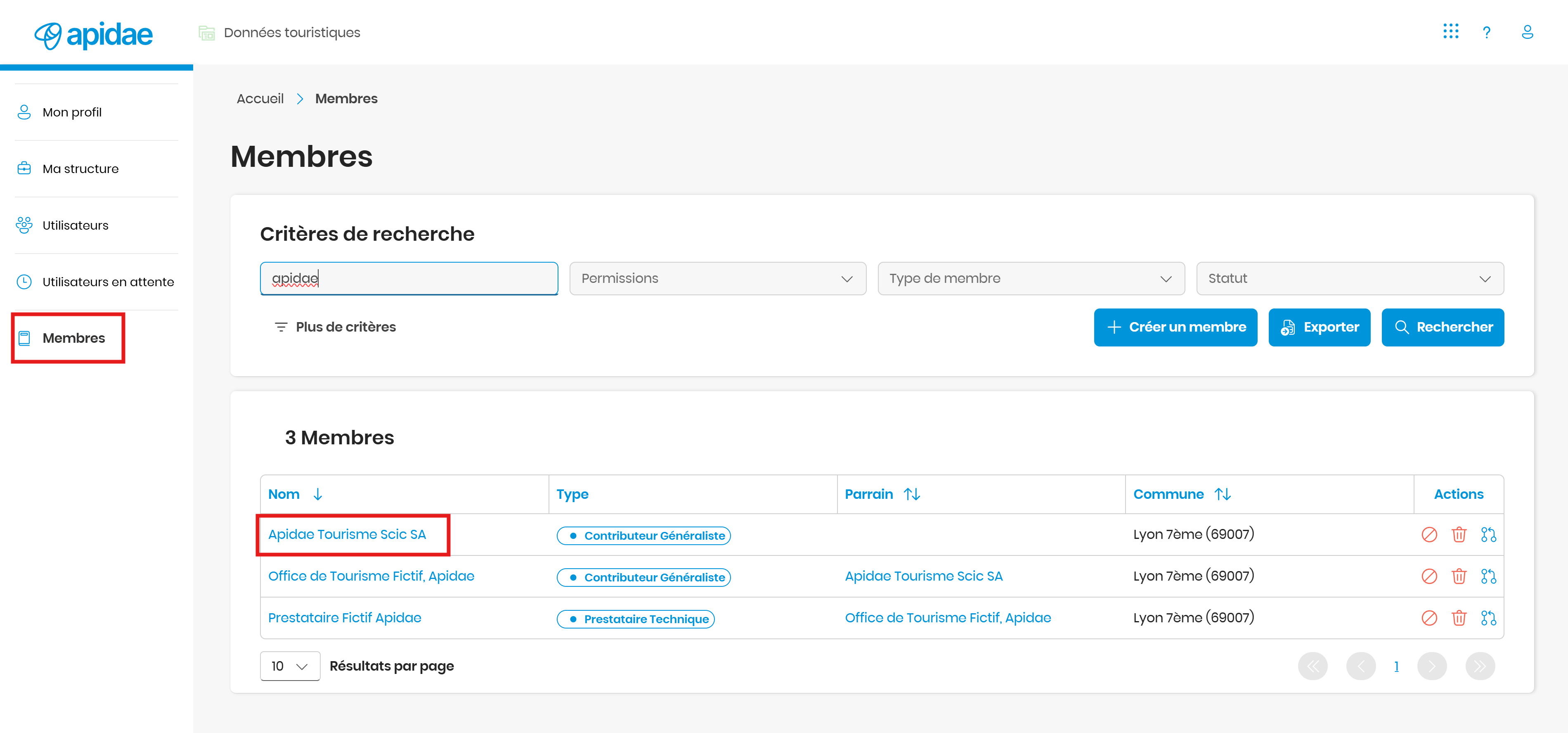Viewport: 1568px width, 733px height.
Task: Delete the Prestataire Fictif Apidae member
Action: coord(1459,618)
